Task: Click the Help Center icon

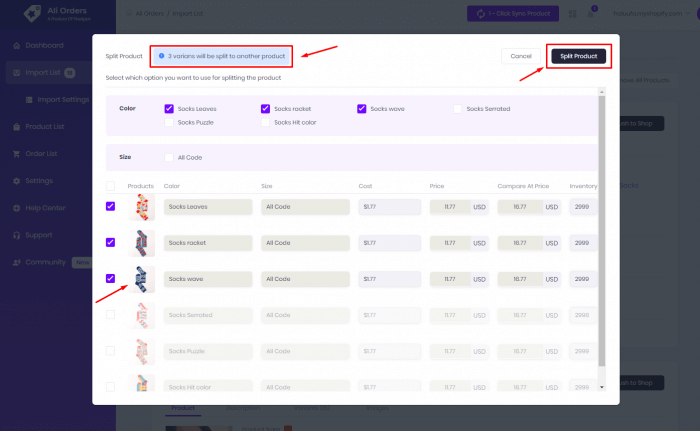Action: tap(17, 208)
